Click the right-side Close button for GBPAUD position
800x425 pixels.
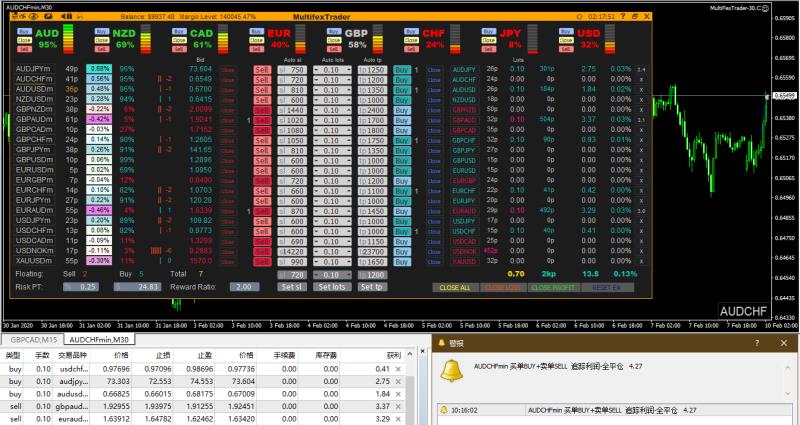[434, 120]
